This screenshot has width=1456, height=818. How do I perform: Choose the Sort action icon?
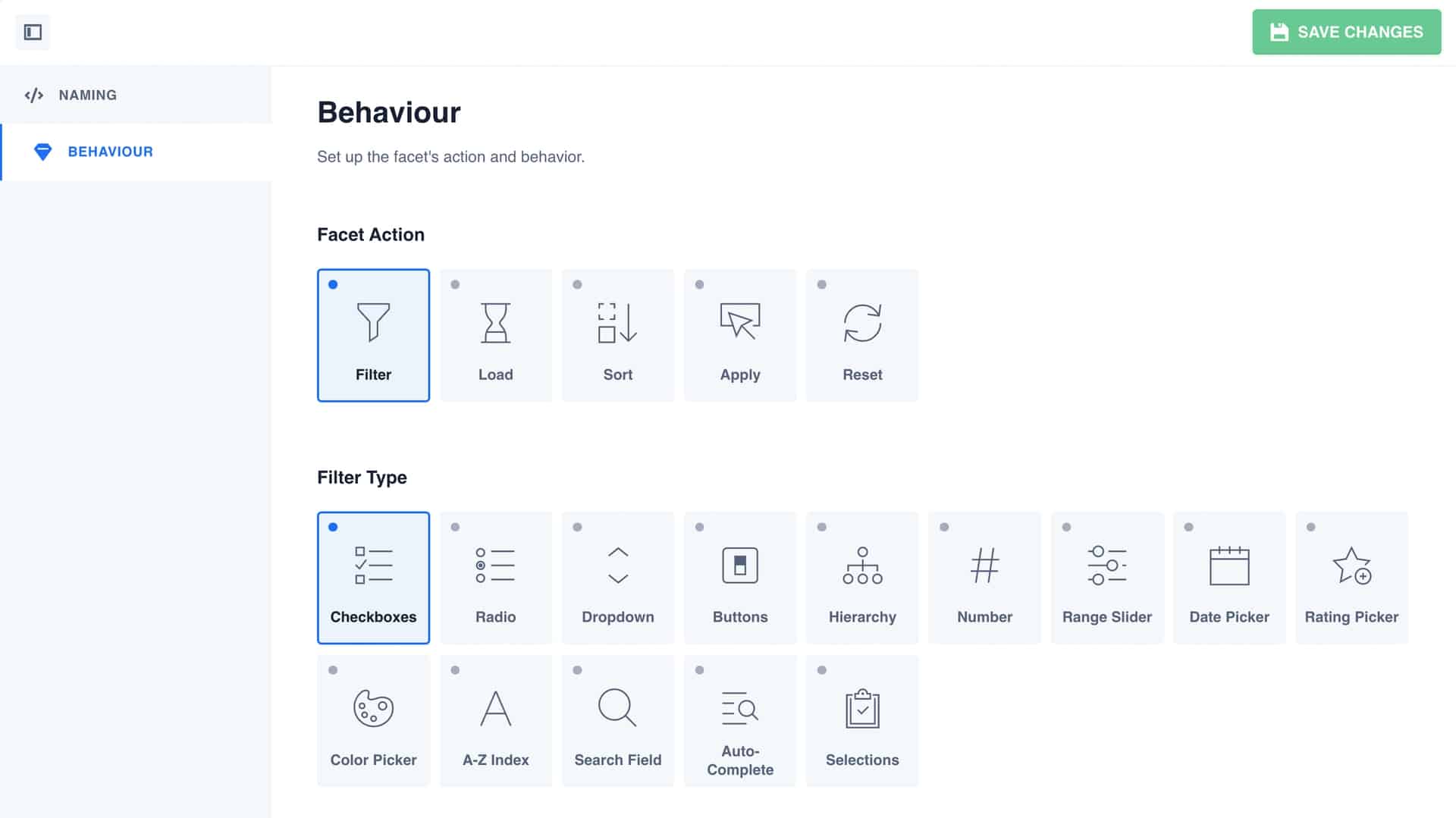(x=618, y=335)
